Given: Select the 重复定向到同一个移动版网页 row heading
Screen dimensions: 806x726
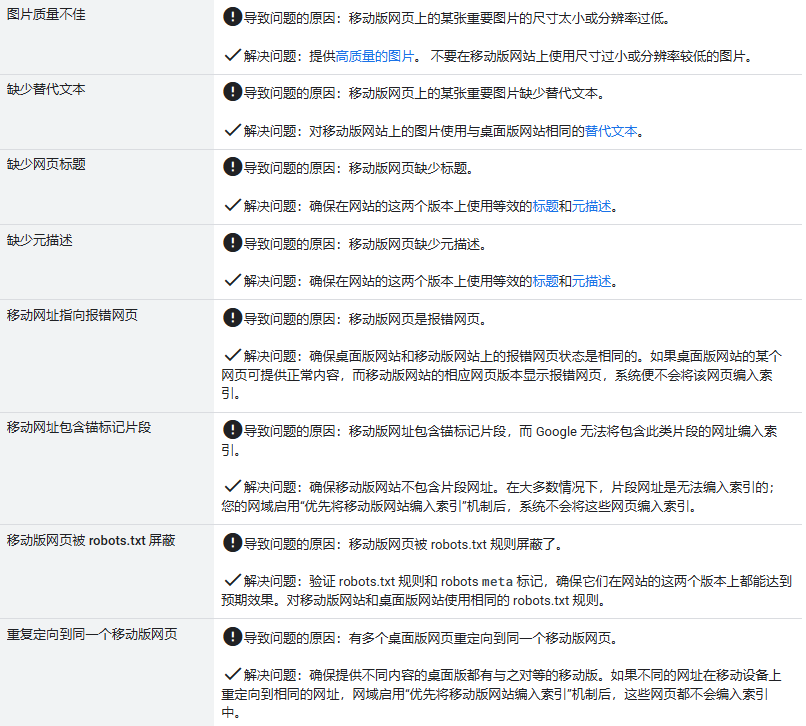Looking at the screenshot, I should [x=92, y=634].
